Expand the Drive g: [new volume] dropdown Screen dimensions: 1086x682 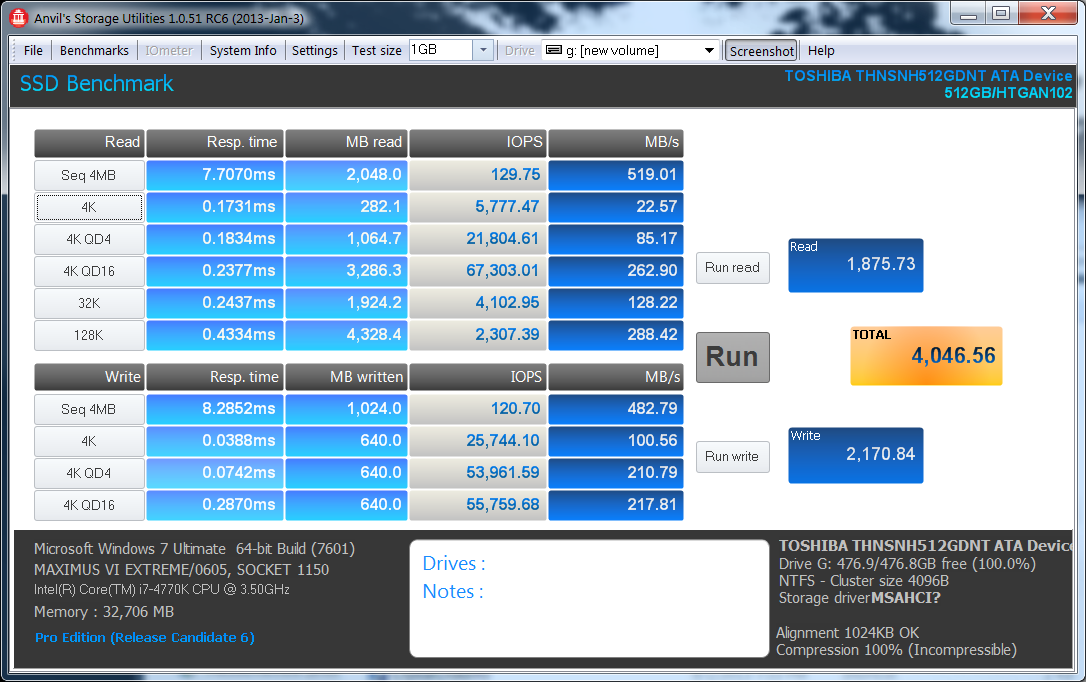click(x=709, y=50)
